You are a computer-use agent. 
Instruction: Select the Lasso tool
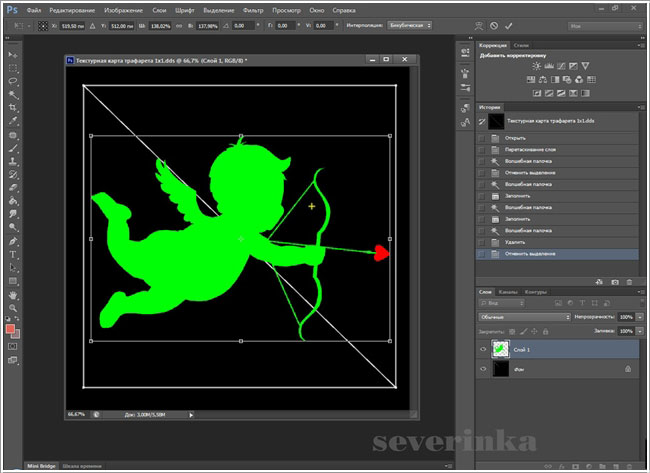click(x=12, y=81)
